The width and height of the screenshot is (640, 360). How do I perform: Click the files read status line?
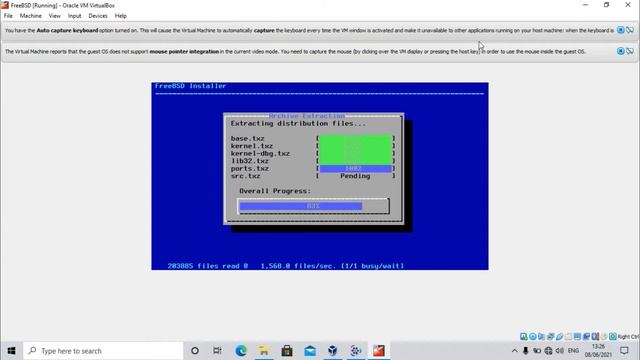[286, 266]
